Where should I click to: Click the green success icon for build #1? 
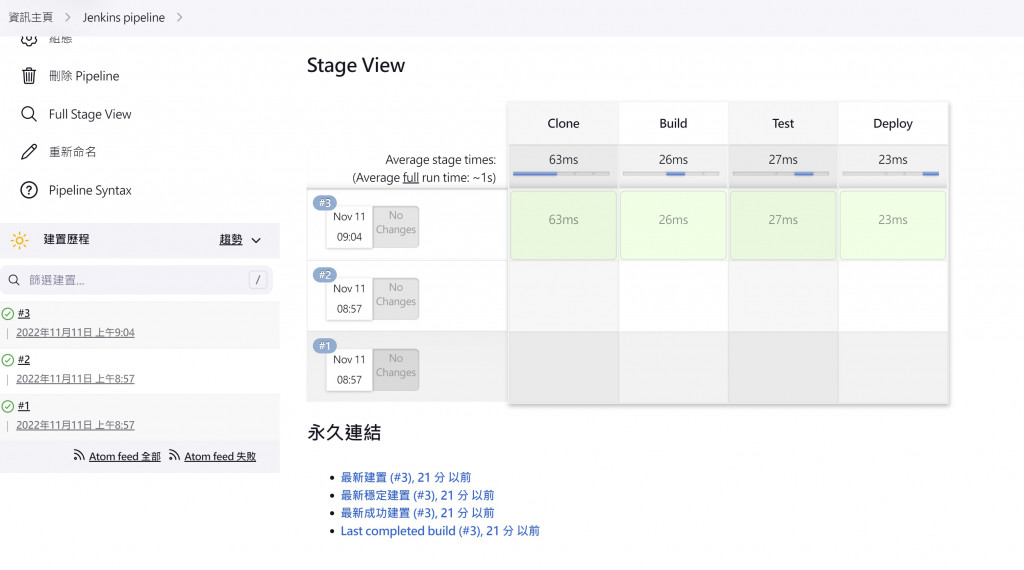(x=8, y=406)
